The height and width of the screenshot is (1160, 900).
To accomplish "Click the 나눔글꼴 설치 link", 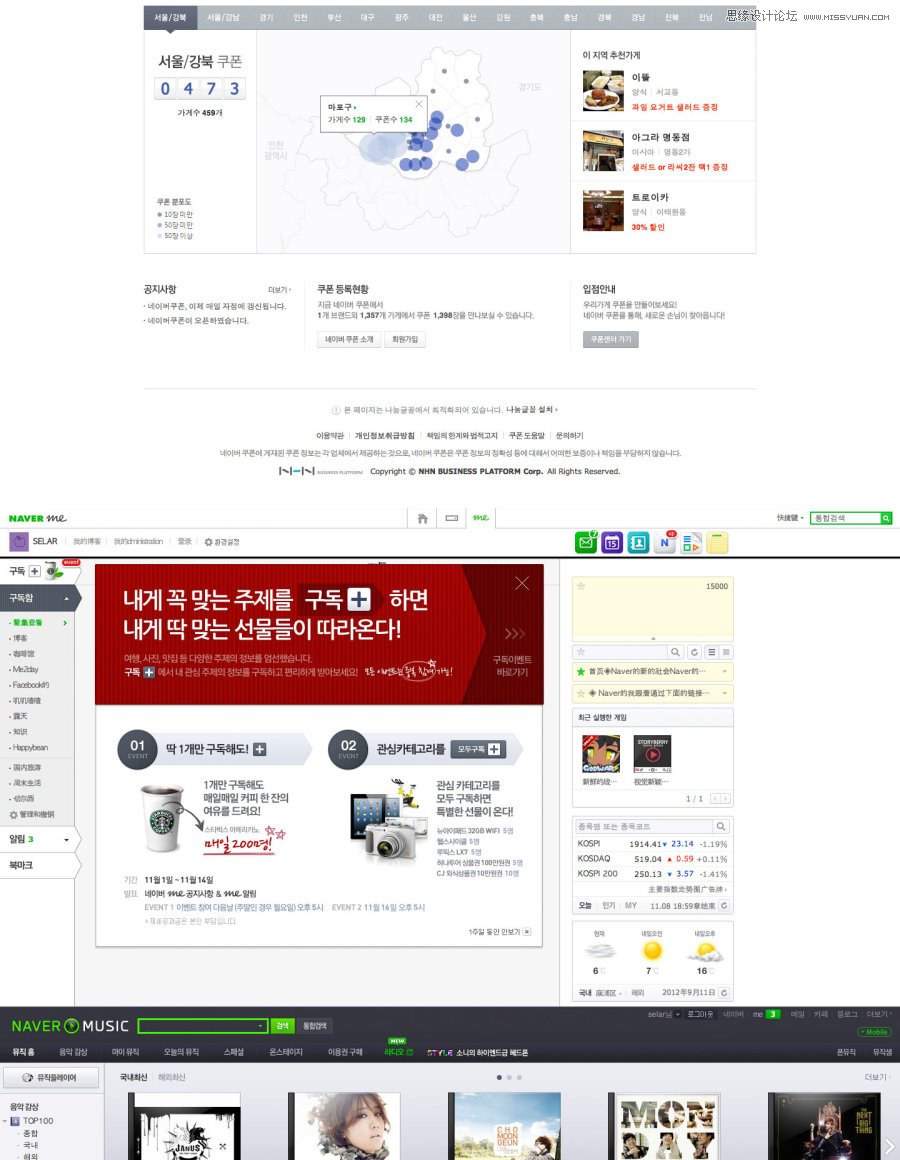I will pos(531,410).
